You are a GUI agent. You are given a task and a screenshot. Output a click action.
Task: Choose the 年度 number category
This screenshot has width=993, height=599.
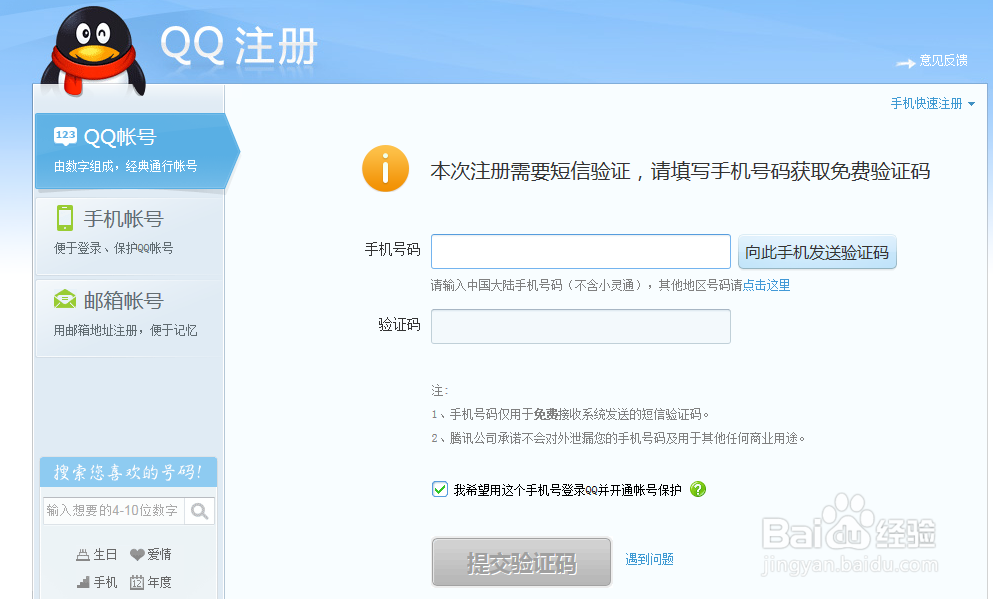coord(151,582)
